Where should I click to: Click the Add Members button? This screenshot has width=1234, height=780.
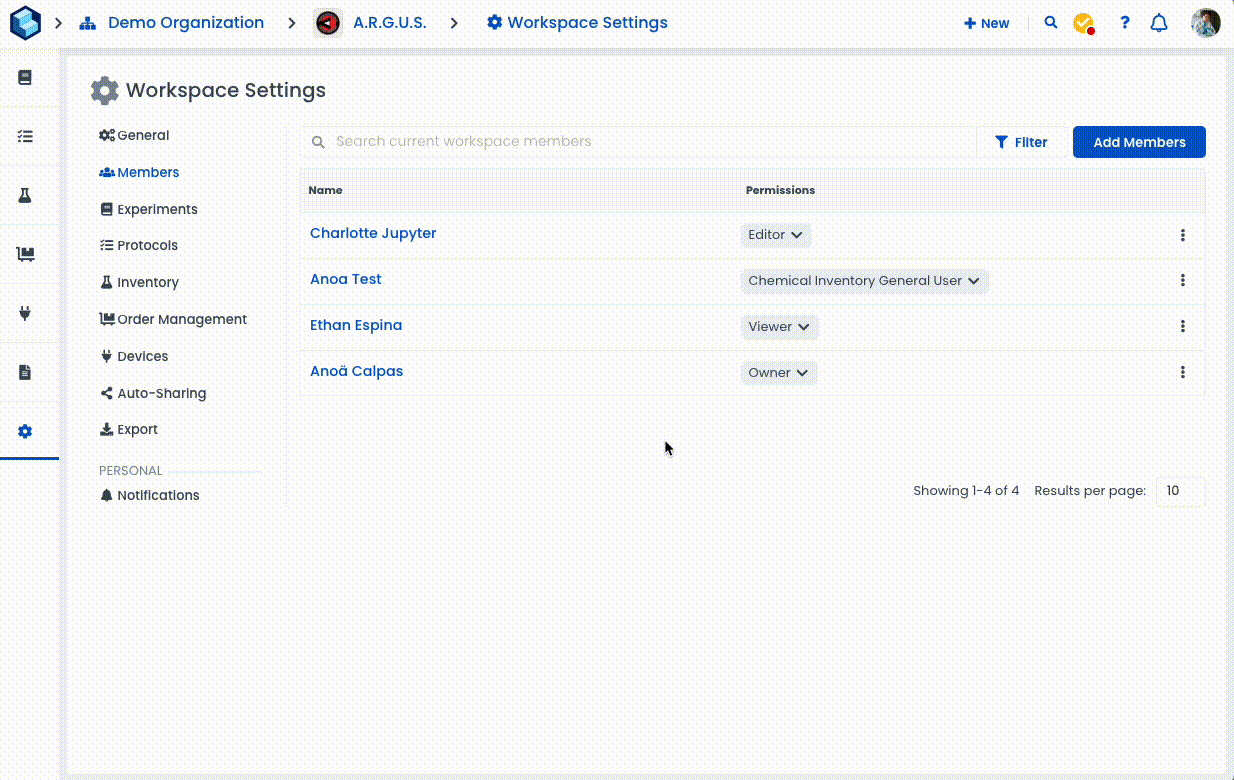point(1139,142)
